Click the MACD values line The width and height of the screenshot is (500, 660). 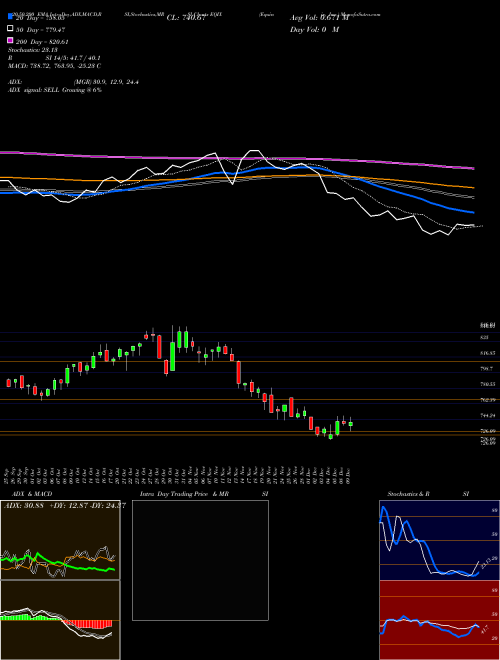pyautogui.click(x=54, y=66)
